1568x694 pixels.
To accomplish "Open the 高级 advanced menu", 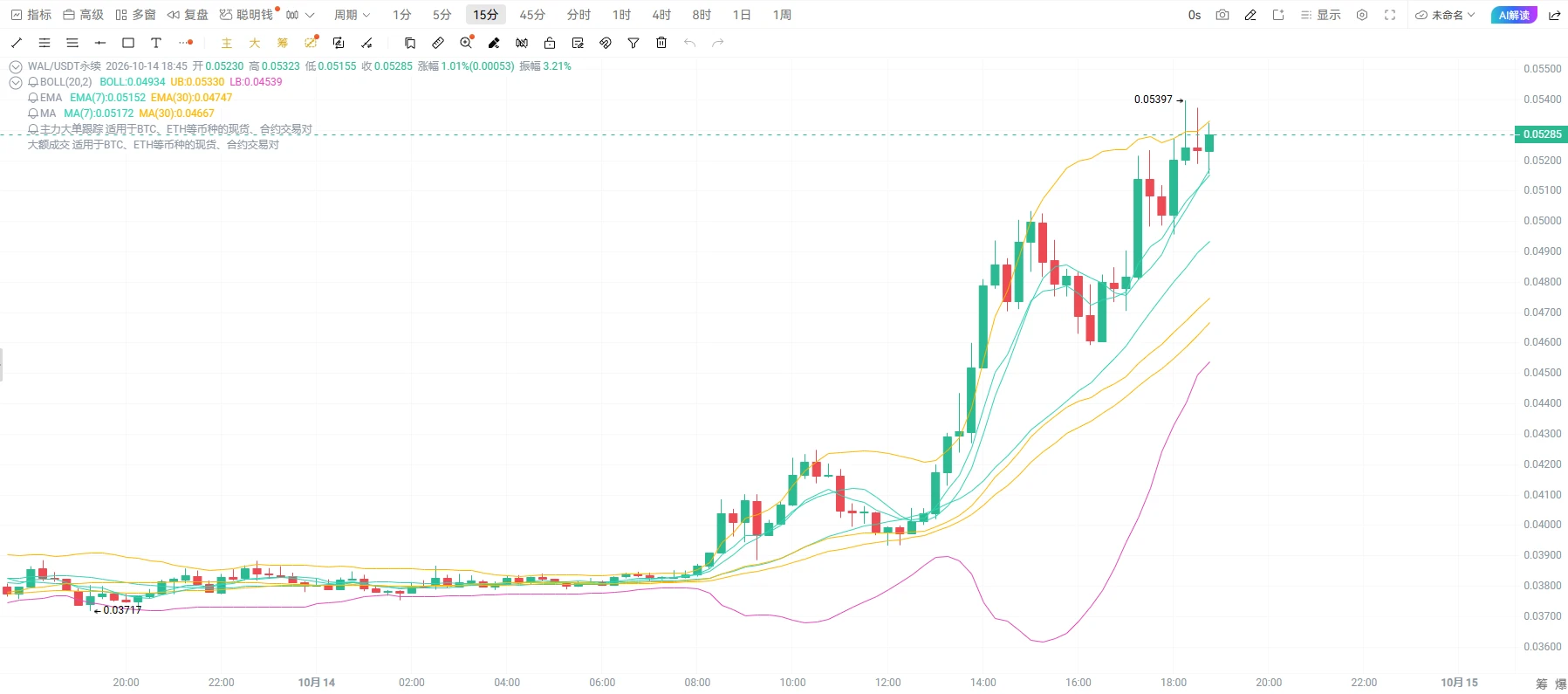I will coord(84,15).
